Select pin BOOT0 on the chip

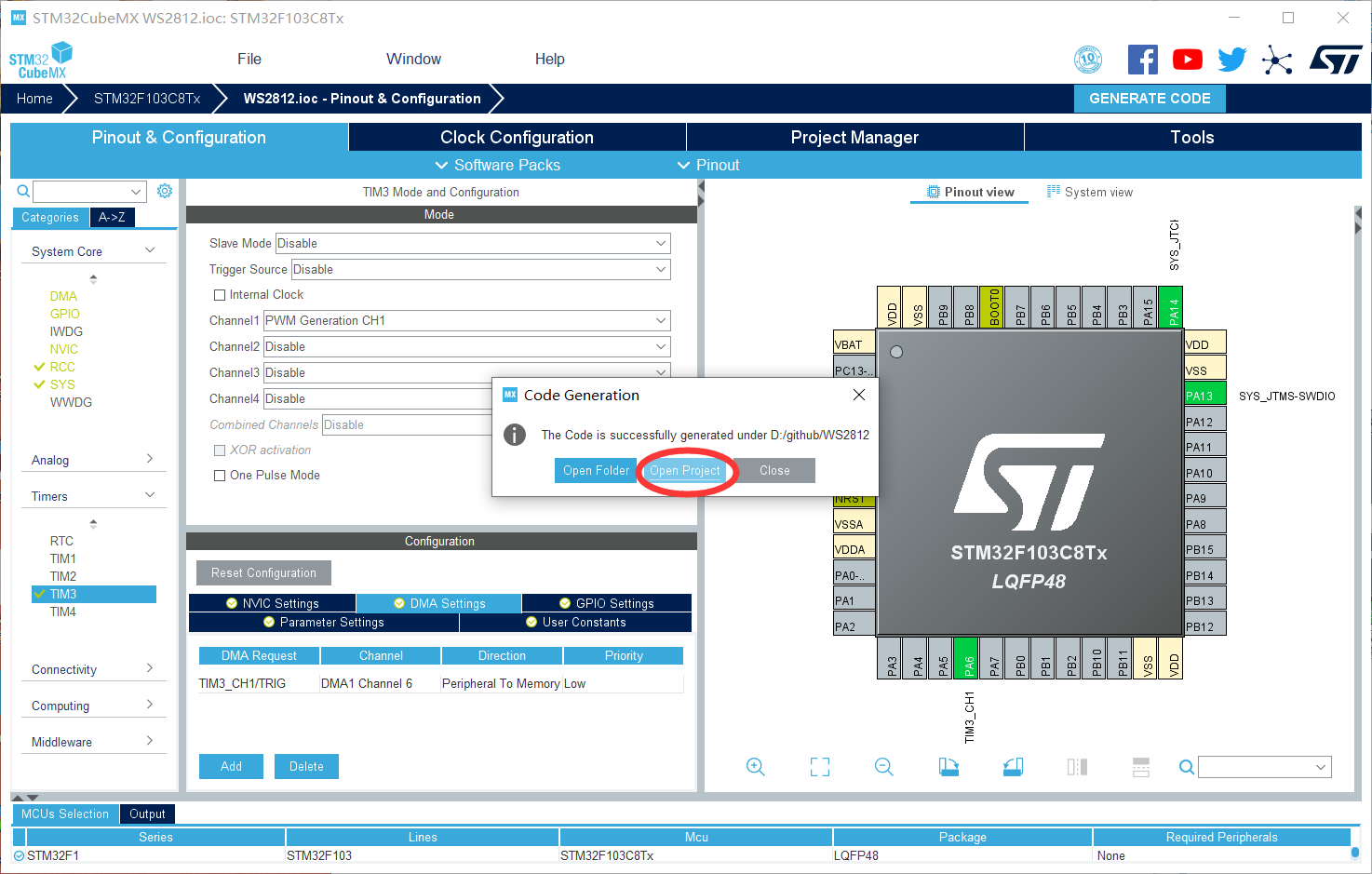click(x=992, y=306)
